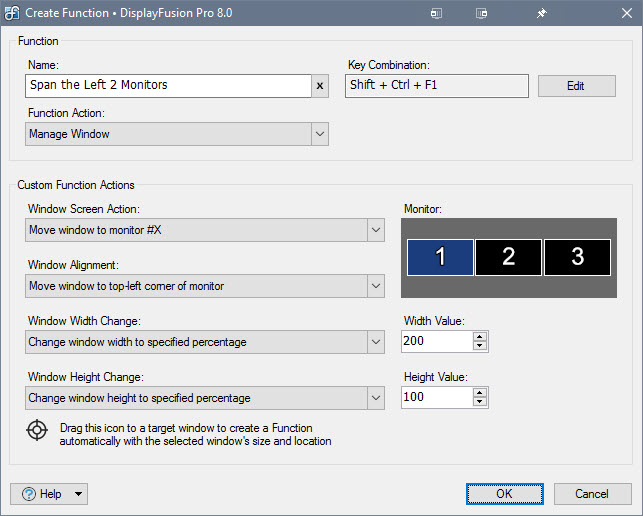Click the move-to-next-monitor title bar icon
643x516 pixels.
coord(482,13)
